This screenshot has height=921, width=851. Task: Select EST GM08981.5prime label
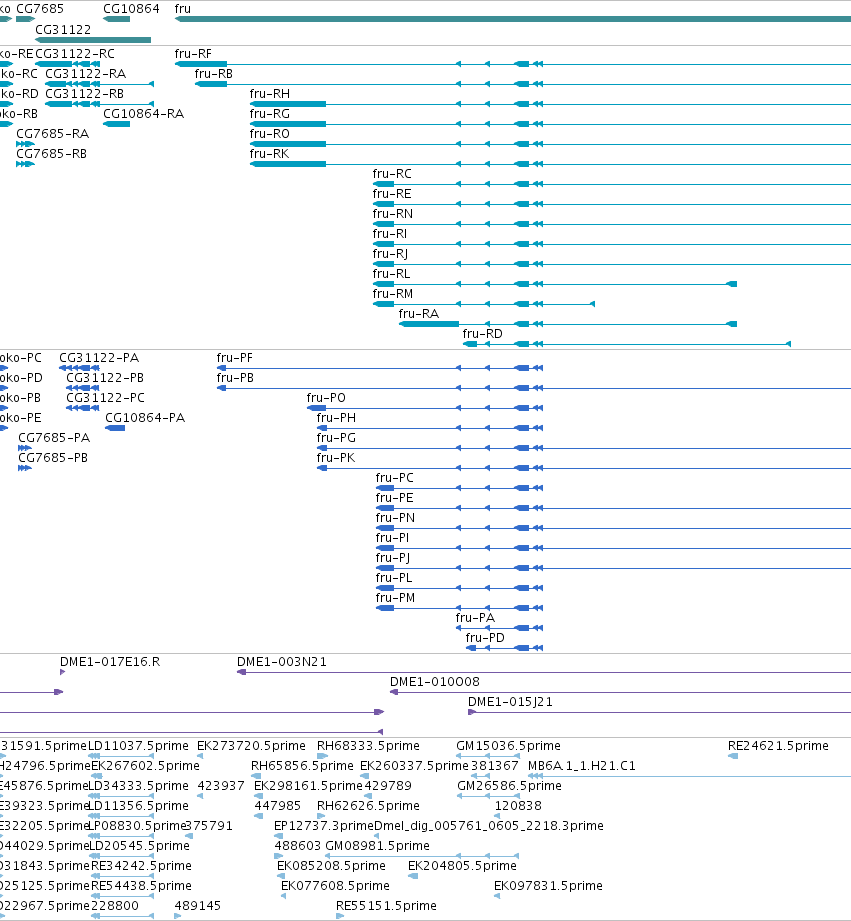[x=377, y=845]
